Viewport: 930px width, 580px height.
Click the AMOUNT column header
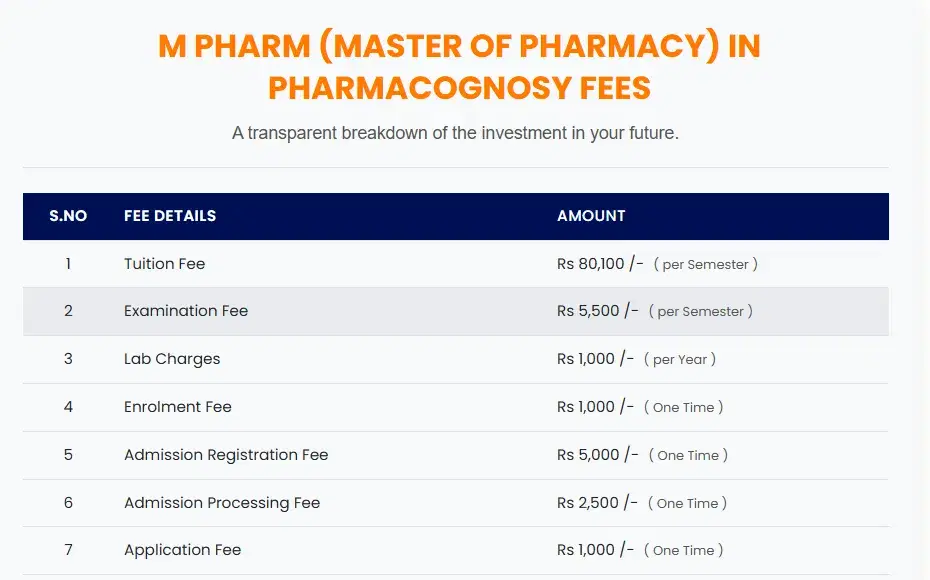(591, 216)
